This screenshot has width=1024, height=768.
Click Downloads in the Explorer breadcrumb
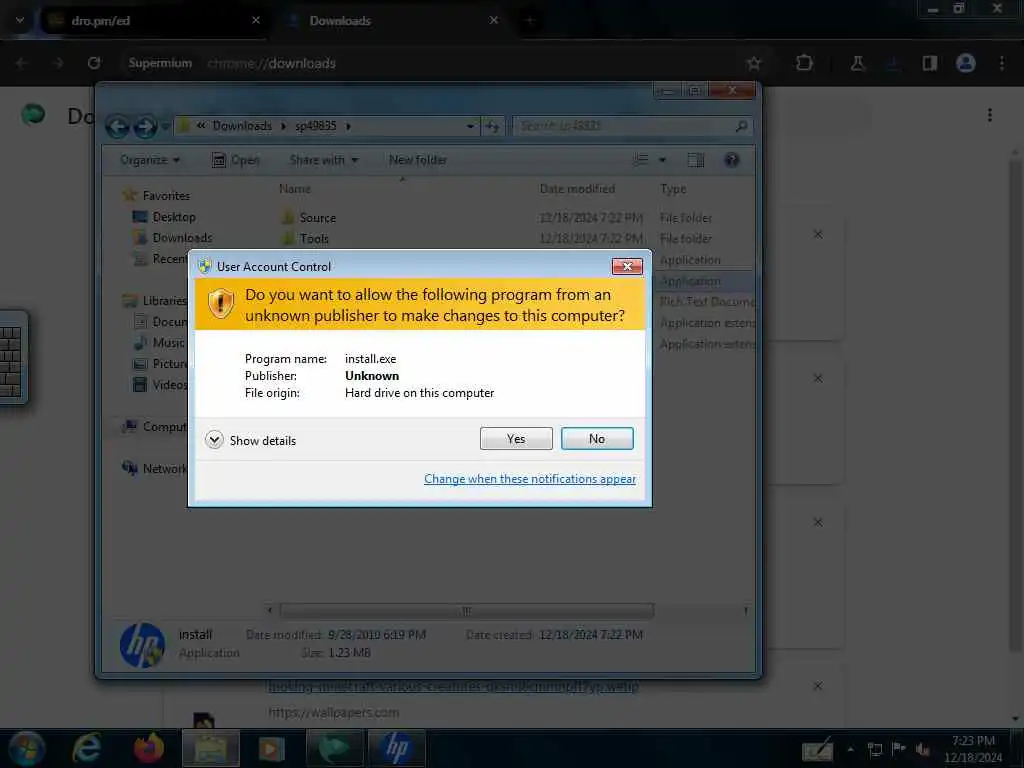[x=242, y=126]
